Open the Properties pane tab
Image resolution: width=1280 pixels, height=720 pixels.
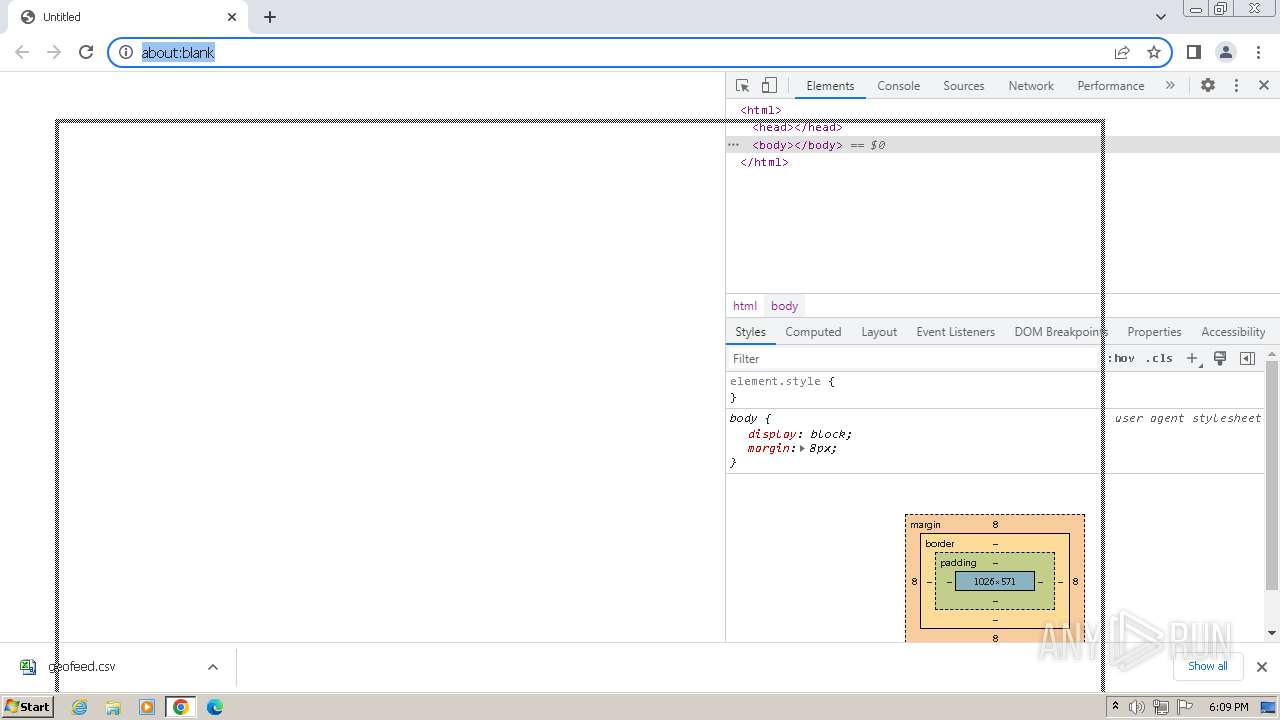click(1154, 332)
